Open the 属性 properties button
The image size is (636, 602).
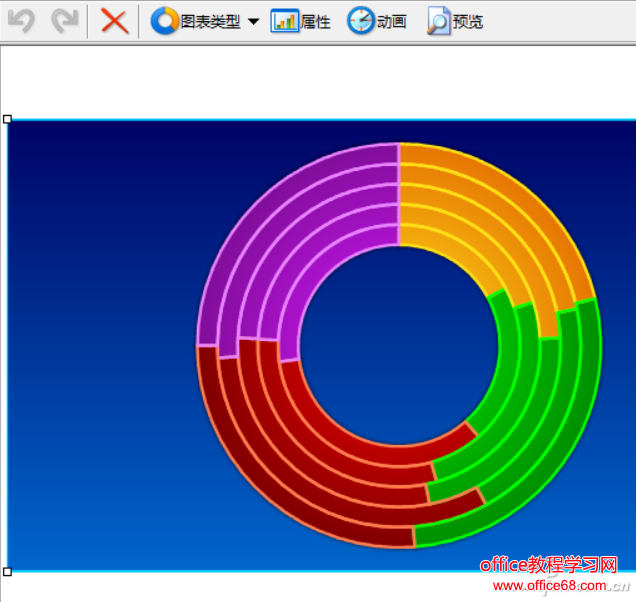300,21
